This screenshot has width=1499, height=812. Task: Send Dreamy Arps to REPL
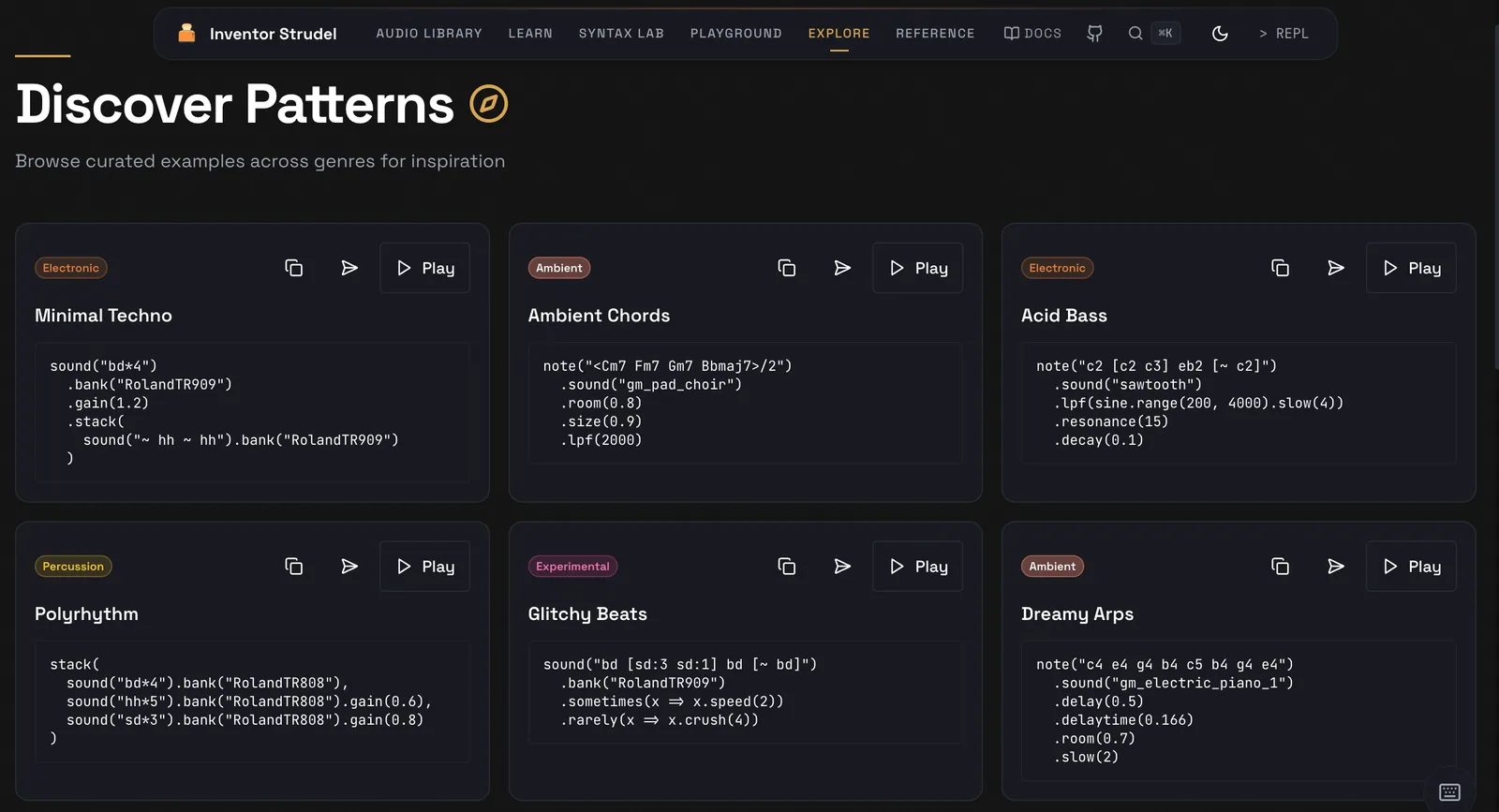tap(1336, 567)
